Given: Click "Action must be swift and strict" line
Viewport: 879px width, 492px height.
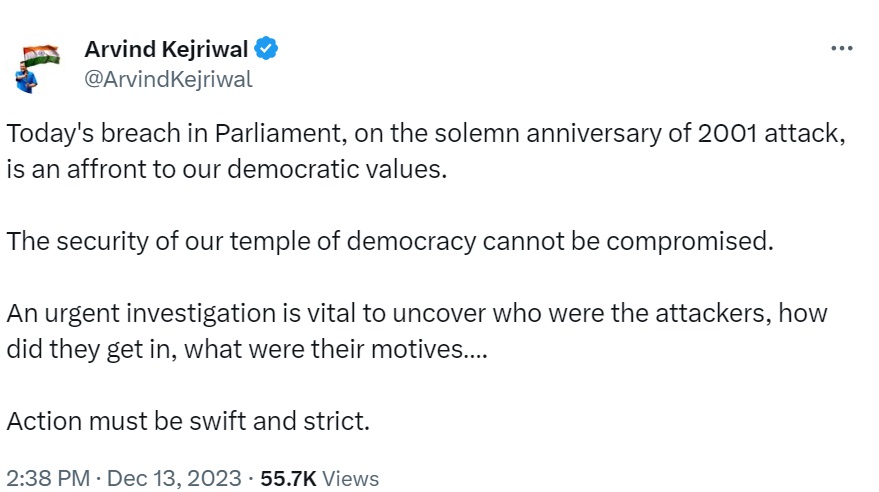Looking at the screenshot, I should point(188,420).
